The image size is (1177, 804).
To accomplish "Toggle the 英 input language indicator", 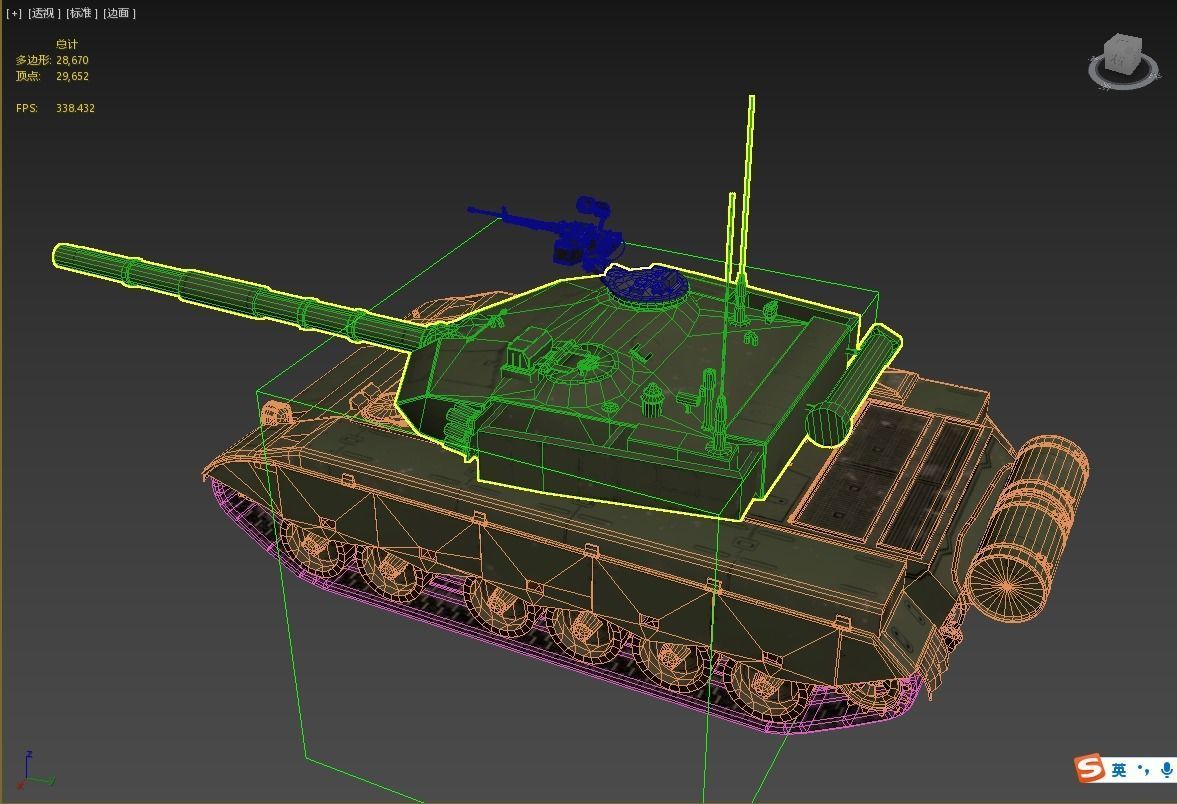I will pos(1118,770).
